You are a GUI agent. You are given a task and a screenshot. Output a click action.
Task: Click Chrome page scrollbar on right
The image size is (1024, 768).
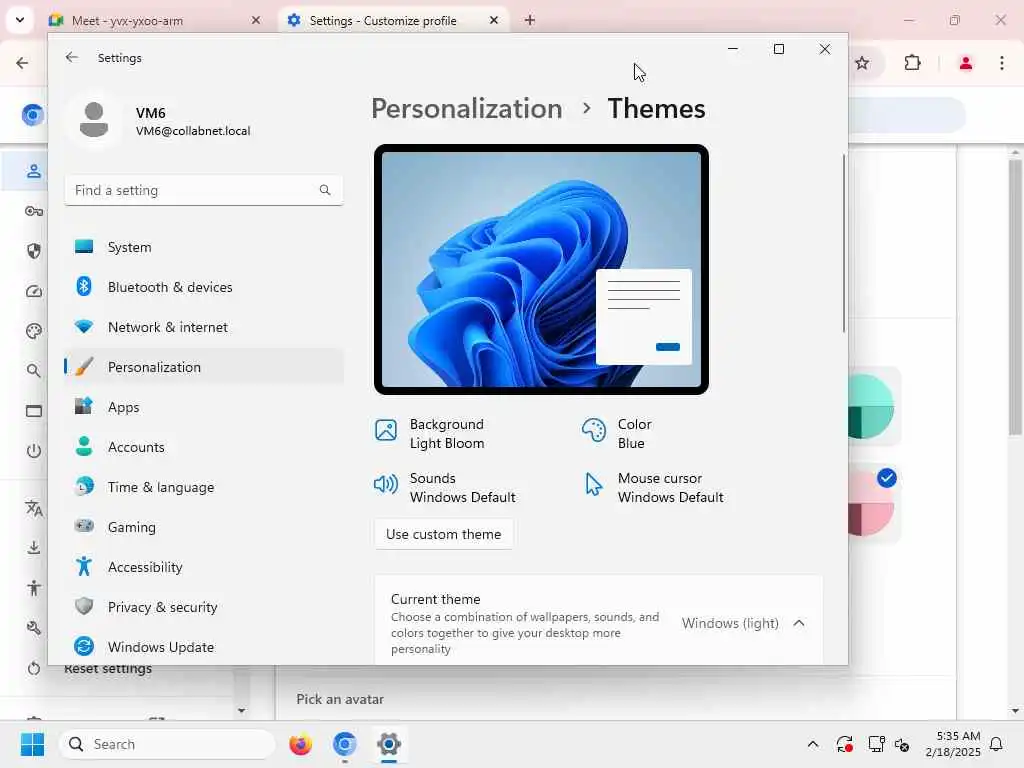(x=1014, y=297)
